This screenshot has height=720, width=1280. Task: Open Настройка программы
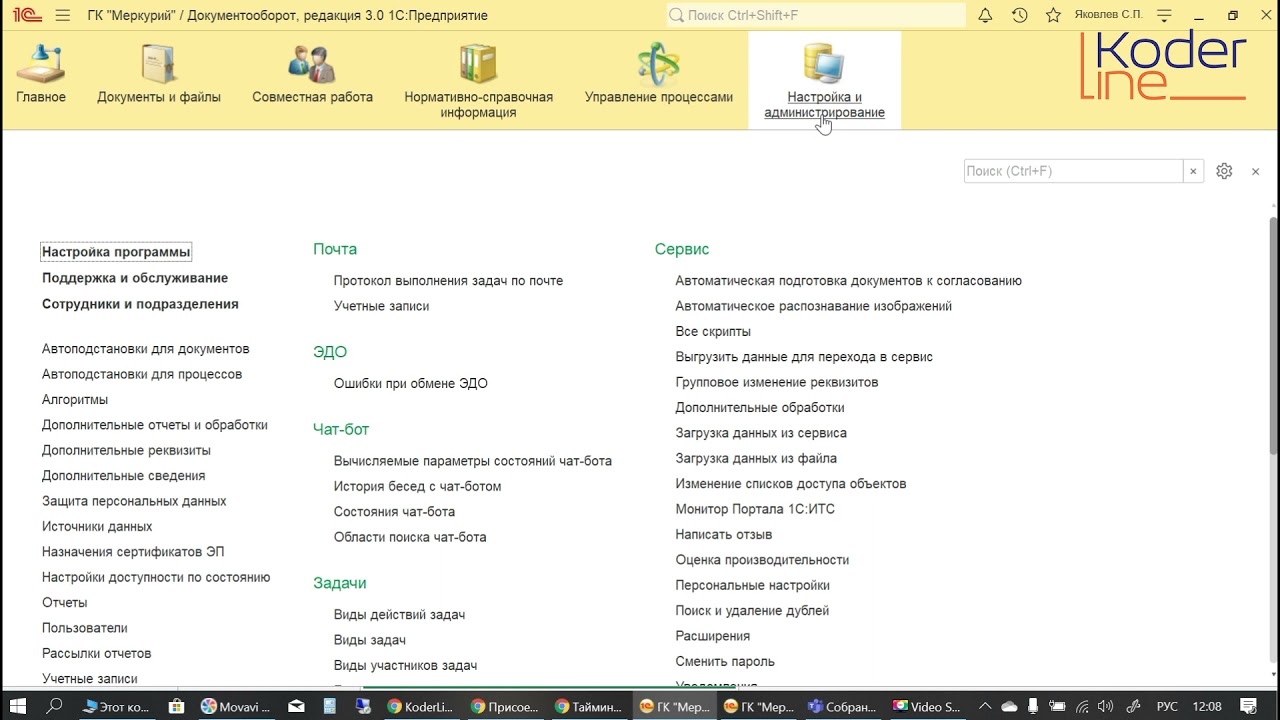pos(116,252)
